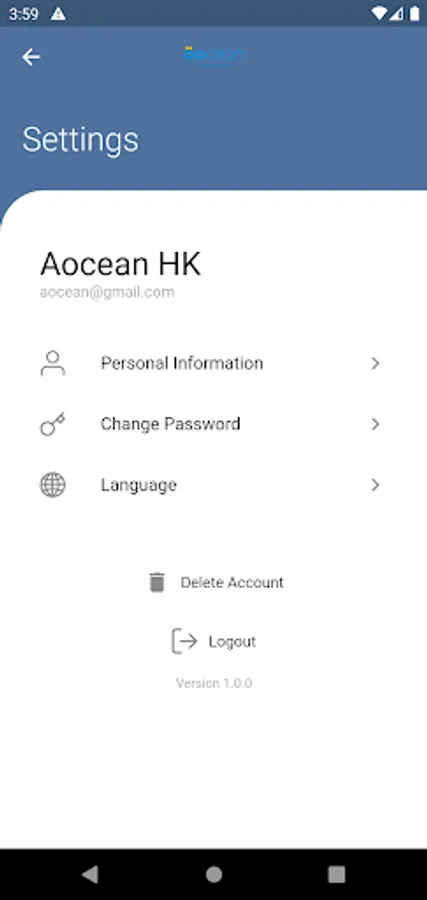
Task: Open the Language menu item
Action: 214,485
